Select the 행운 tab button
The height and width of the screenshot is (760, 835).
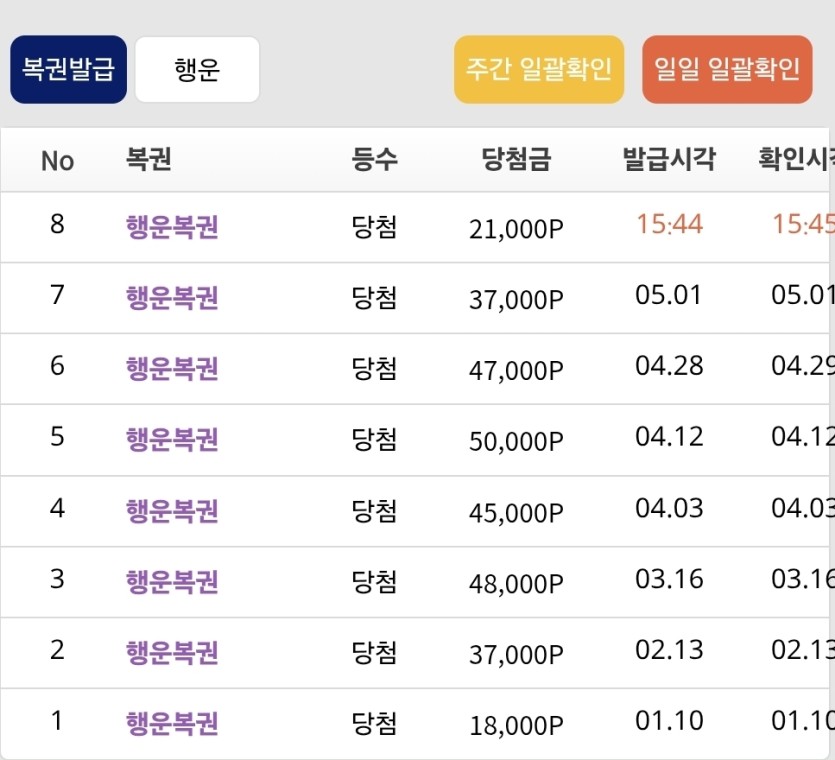(197, 69)
